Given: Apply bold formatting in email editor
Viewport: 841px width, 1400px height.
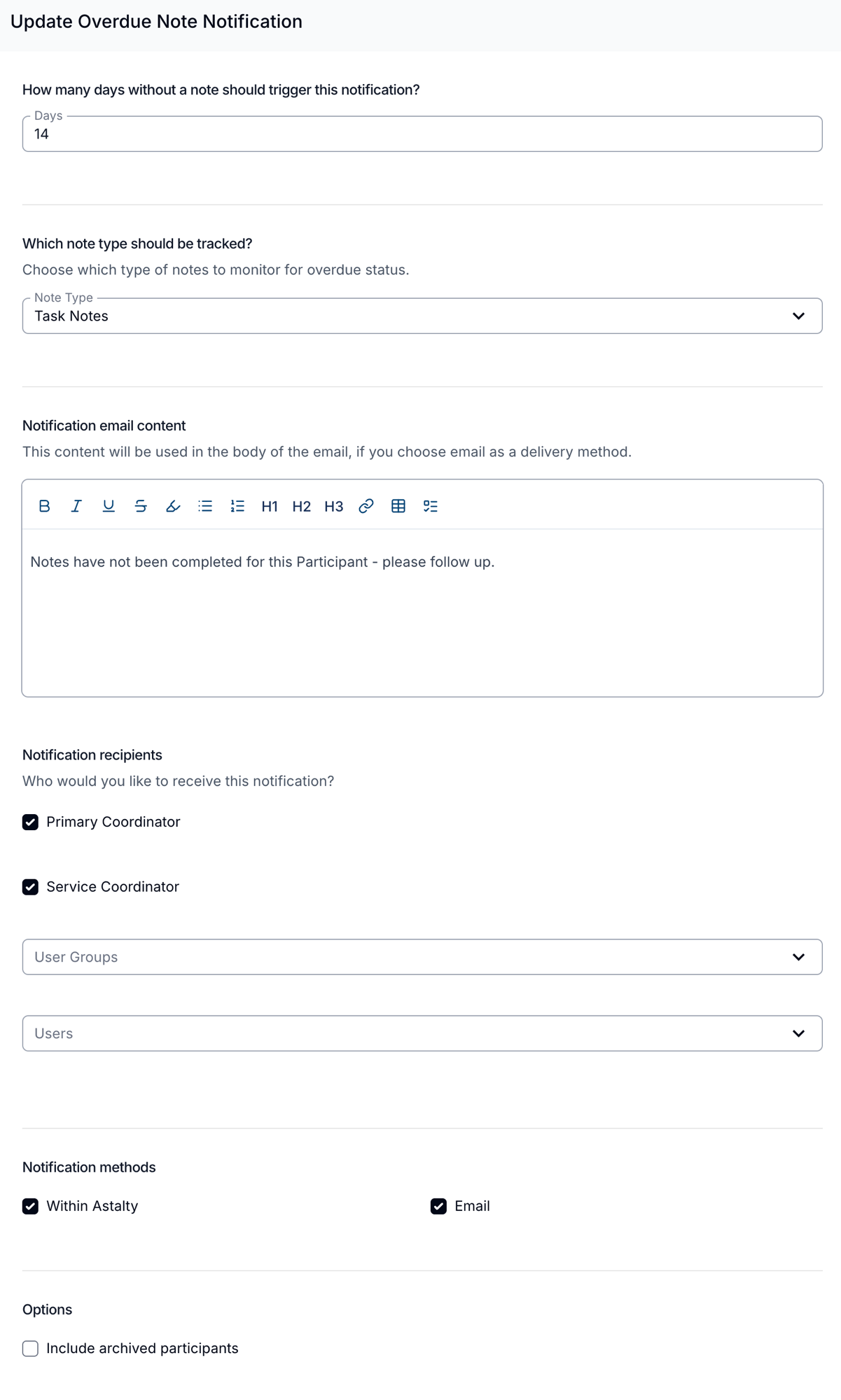Looking at the screenshot, I should point(44,506).
